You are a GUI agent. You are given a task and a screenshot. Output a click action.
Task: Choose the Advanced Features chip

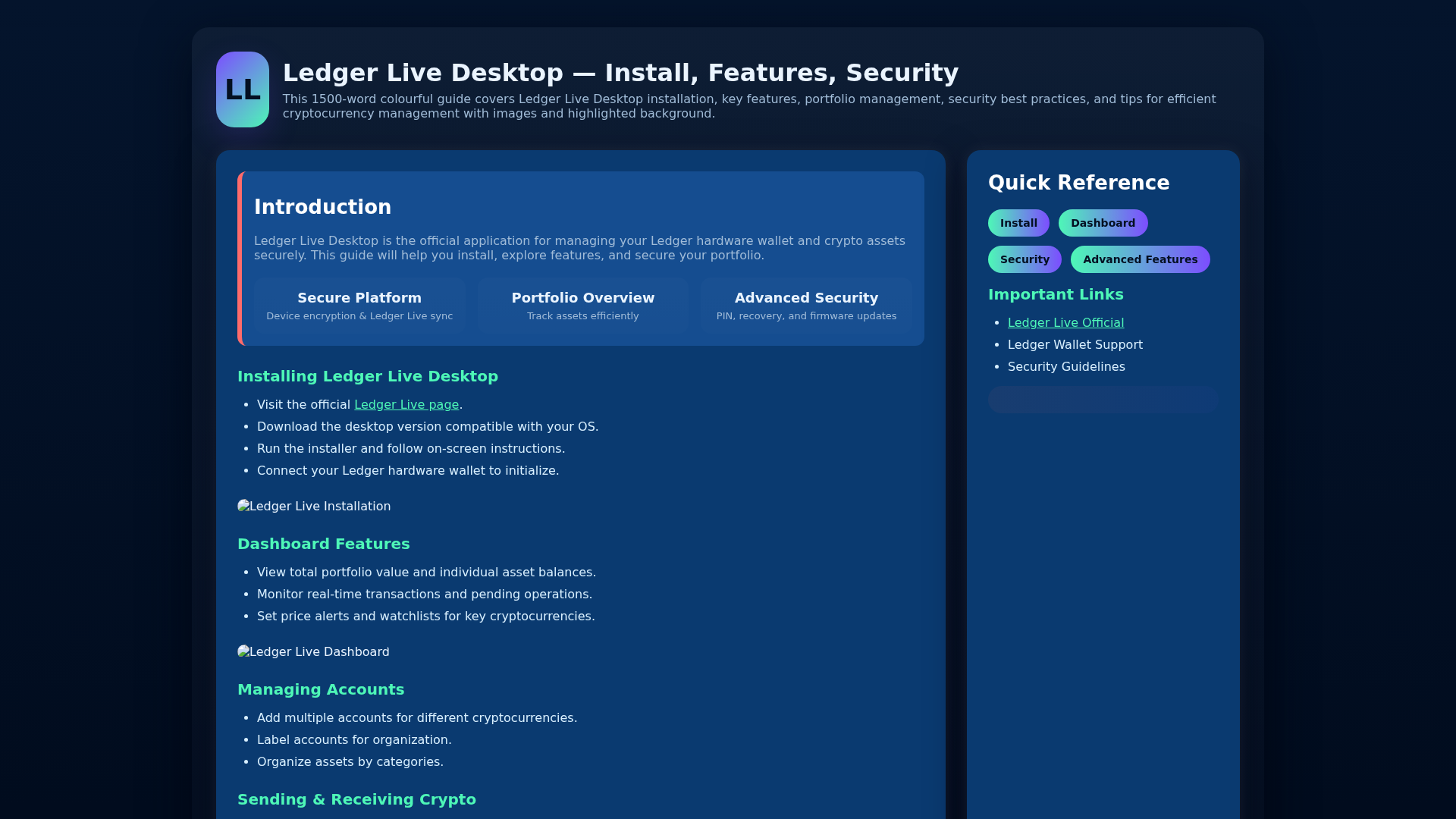tap(1140, 259)
